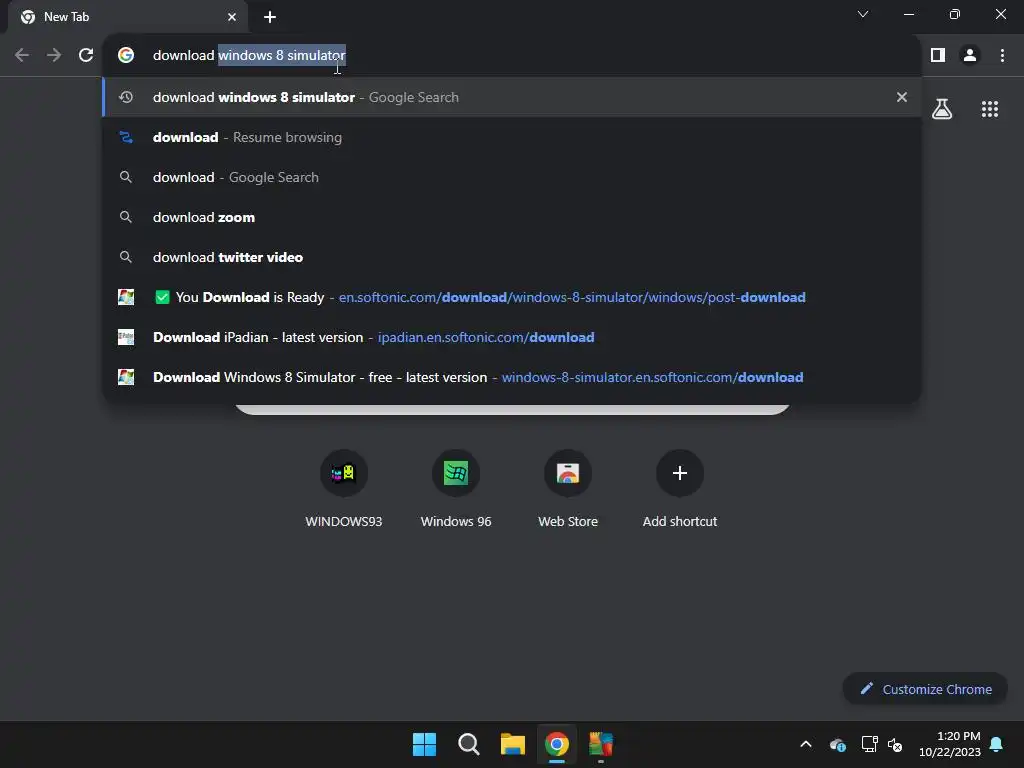Click the Customize Chrome button
The image size is (1024, 768).
click(x=925, y=689)
